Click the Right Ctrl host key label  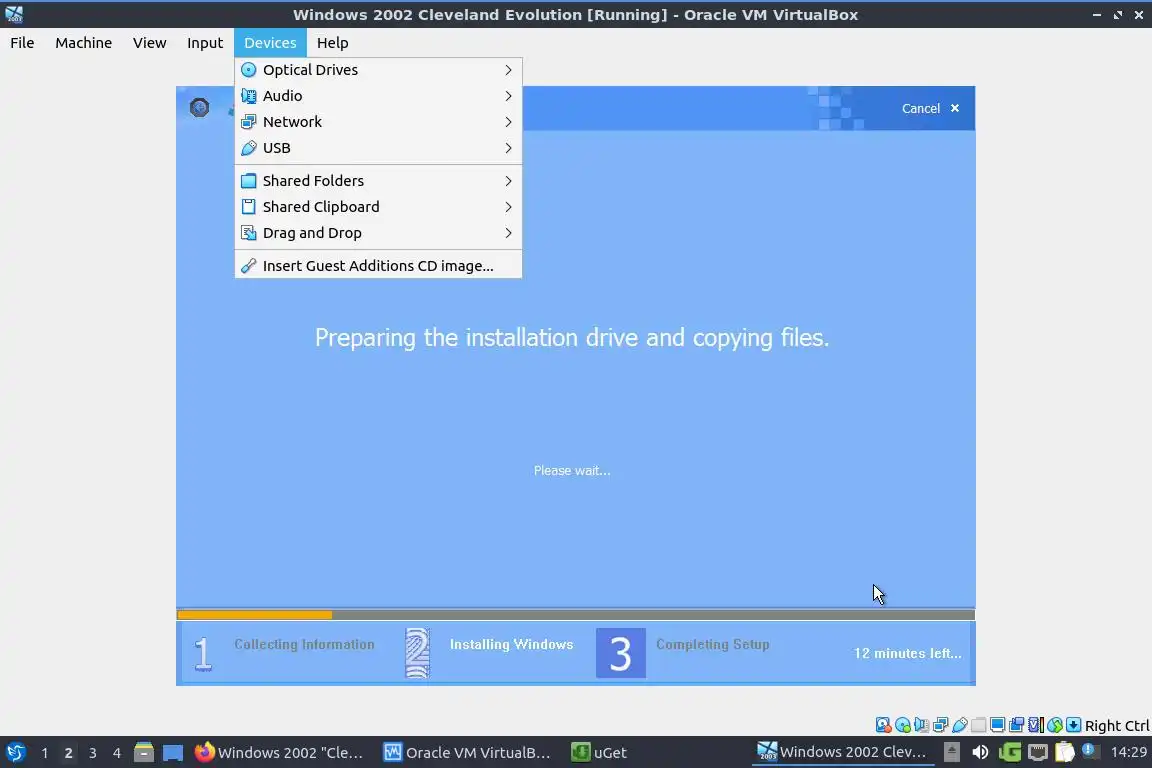click(x=1117, y=725)
